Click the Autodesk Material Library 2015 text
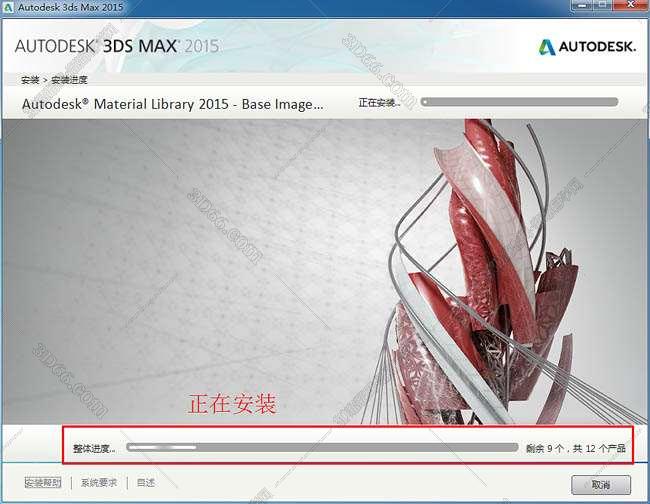This screenshot has width=650, height=504. coord(172,104)
